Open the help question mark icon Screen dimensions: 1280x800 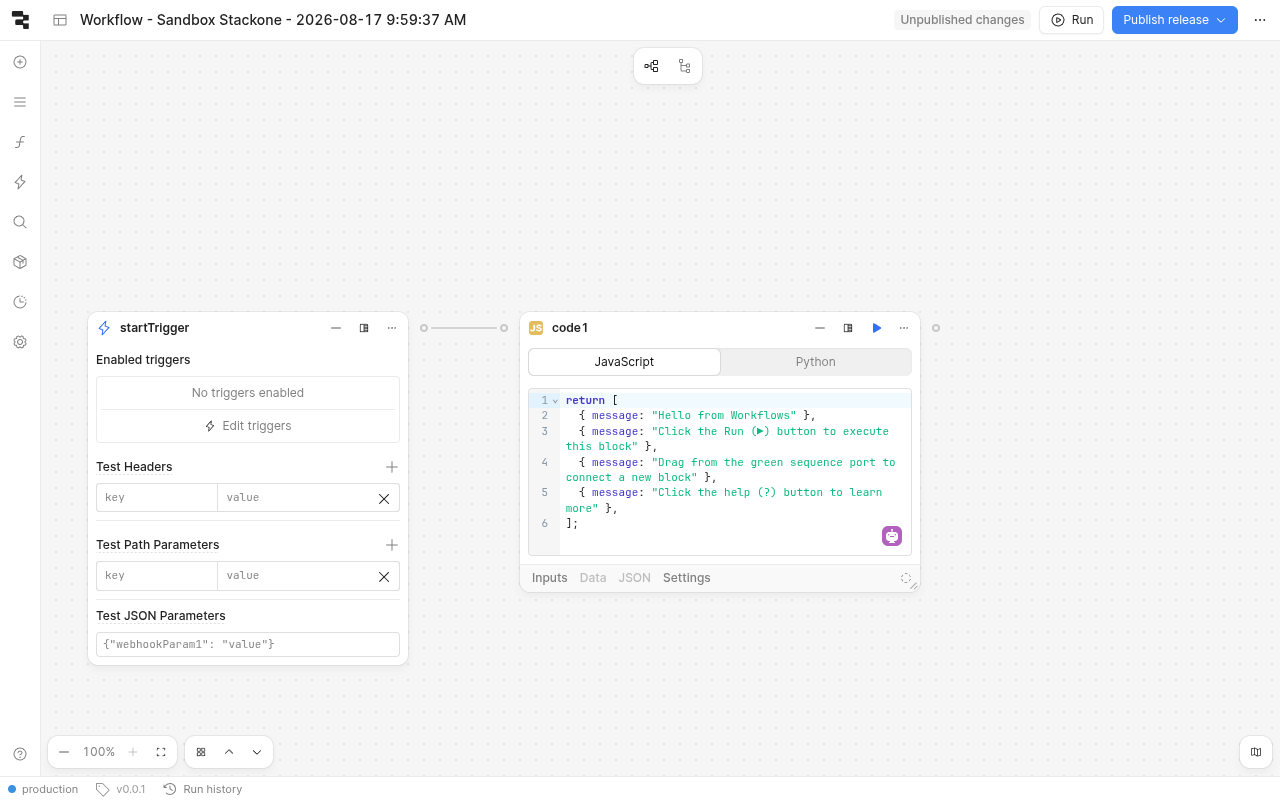pos(20,754)
